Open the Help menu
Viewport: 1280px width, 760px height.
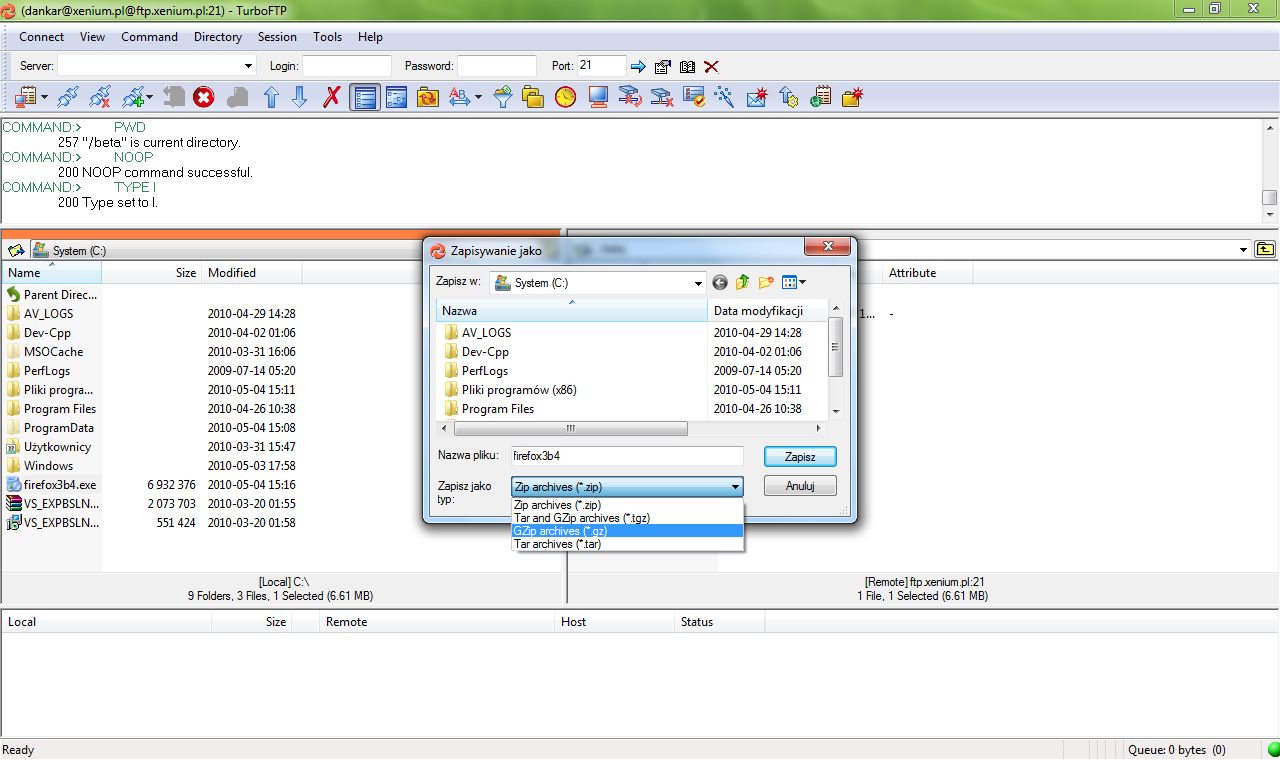[370, 37]
